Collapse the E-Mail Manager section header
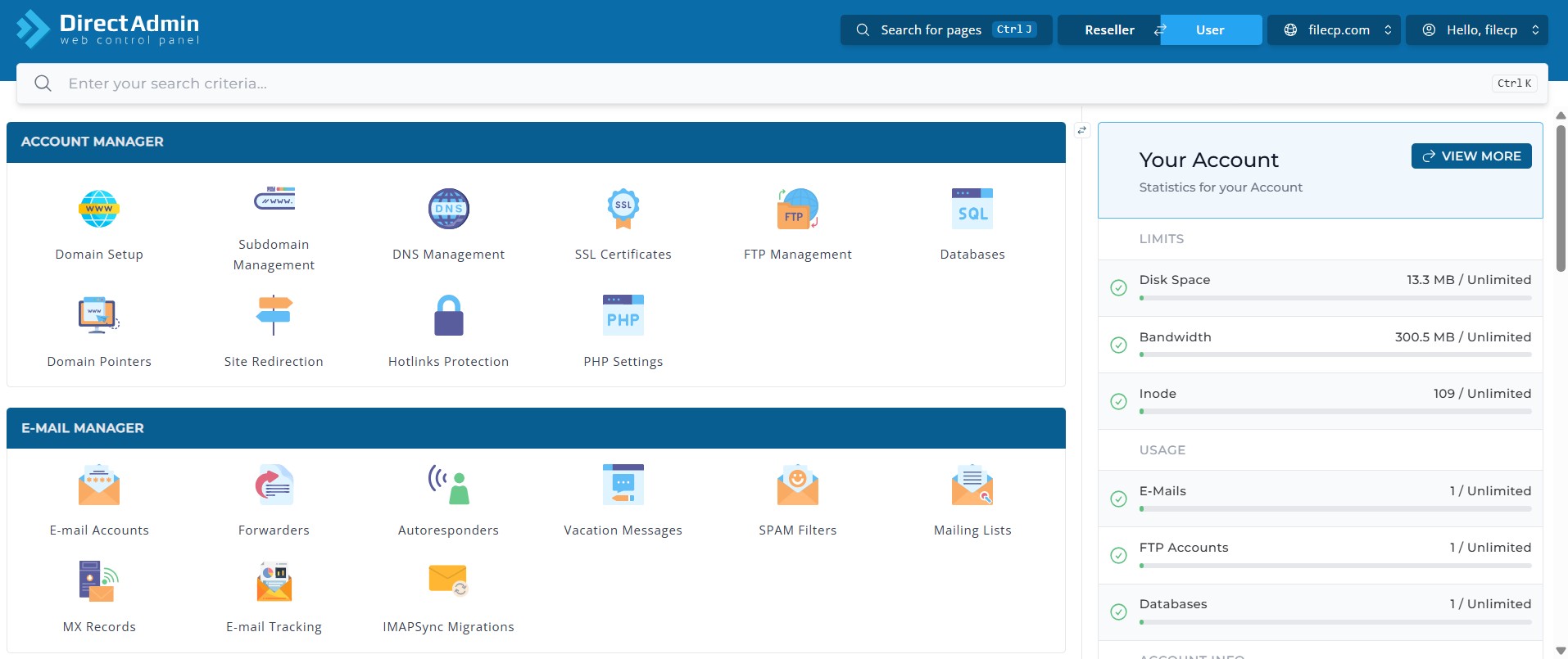Image resolution: width=1568 pixels, height=659 pixels. pos(536,428)
